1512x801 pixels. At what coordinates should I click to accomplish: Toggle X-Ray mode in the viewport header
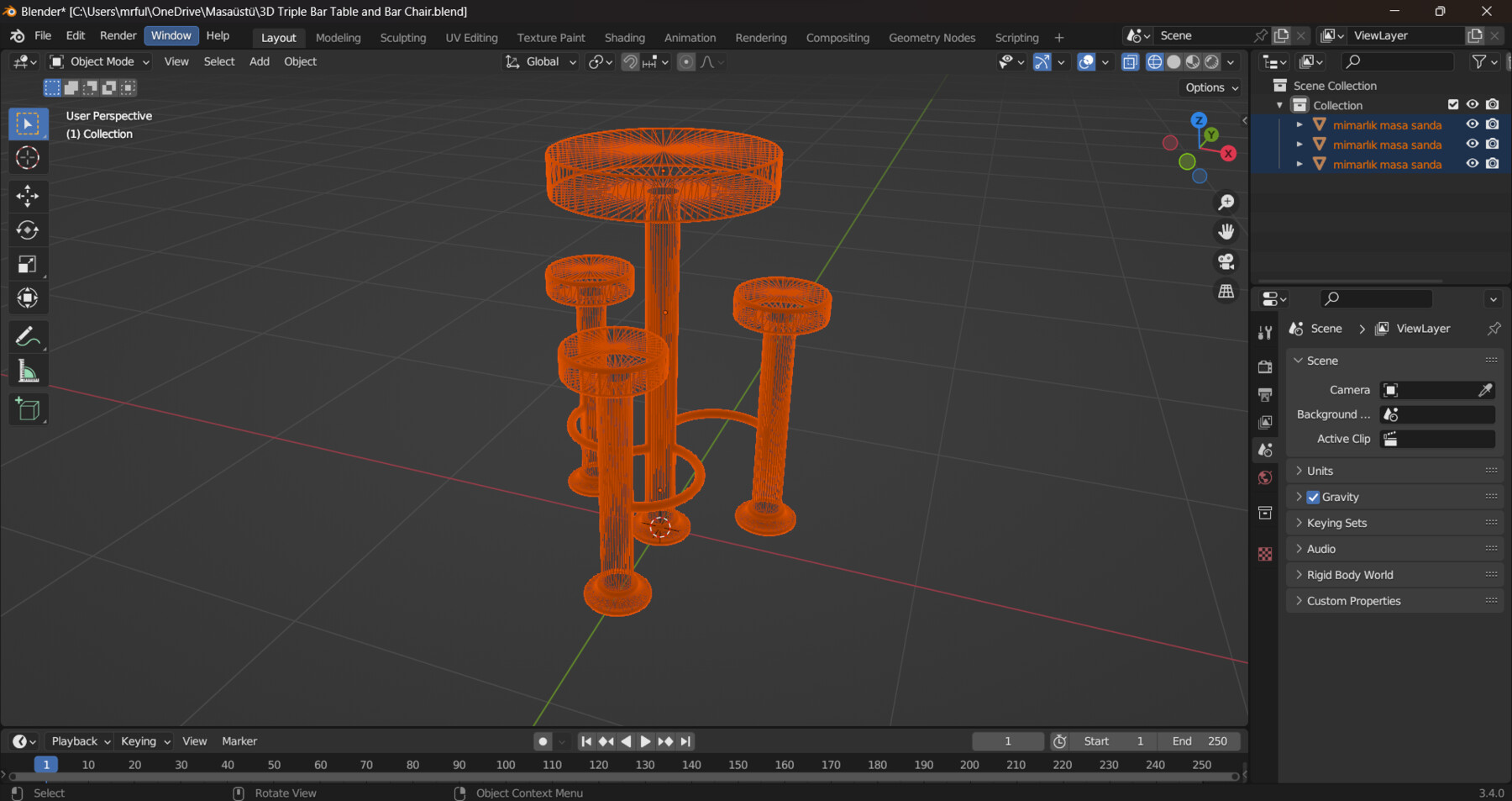(x=1130, y=61)
